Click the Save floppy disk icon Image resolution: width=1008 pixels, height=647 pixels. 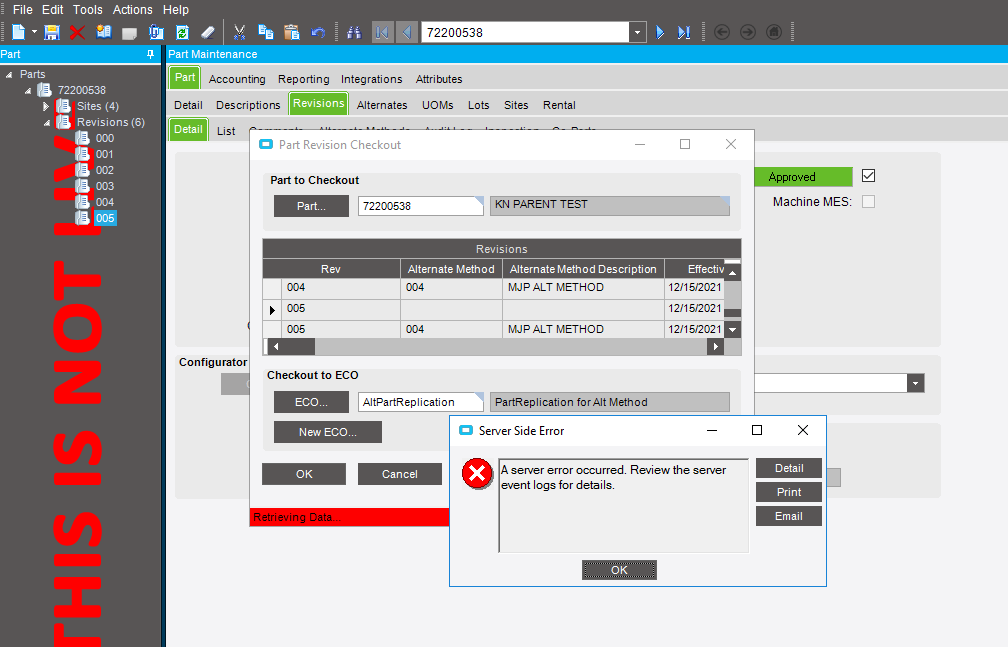51,32
